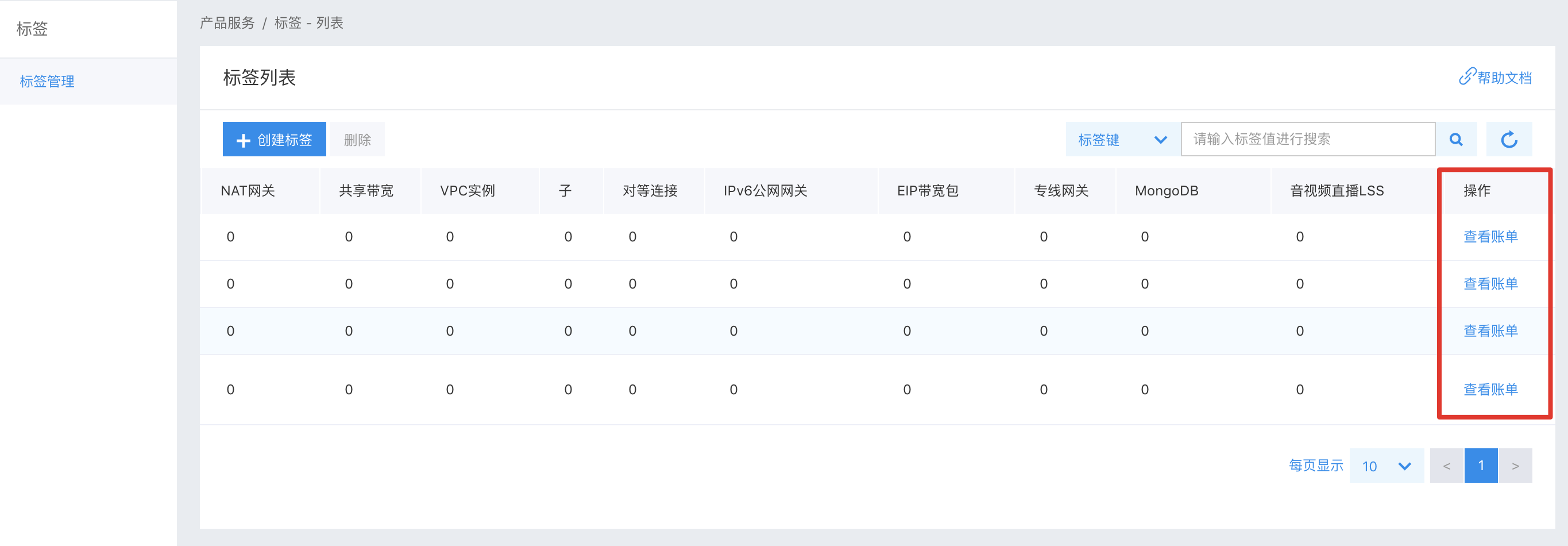Click the link icon beside 帮助文档
Viewport: 1568px width, 546px height.
tap(1467, 77)
